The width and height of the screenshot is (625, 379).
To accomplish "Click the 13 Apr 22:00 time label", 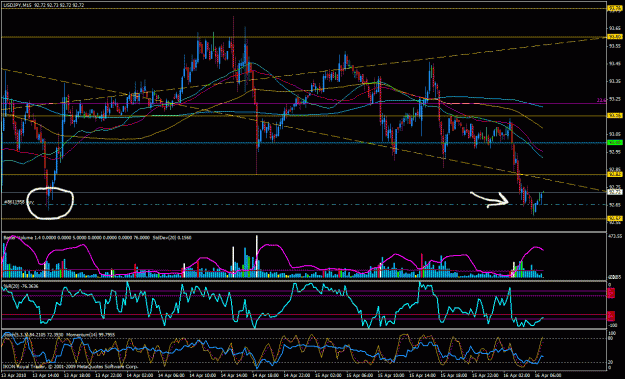I will coord(108,375).
